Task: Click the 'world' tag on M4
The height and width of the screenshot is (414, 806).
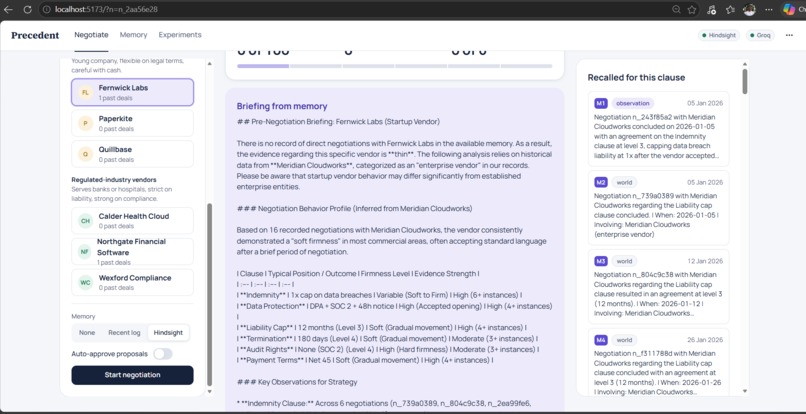Action: coord(625,340)
